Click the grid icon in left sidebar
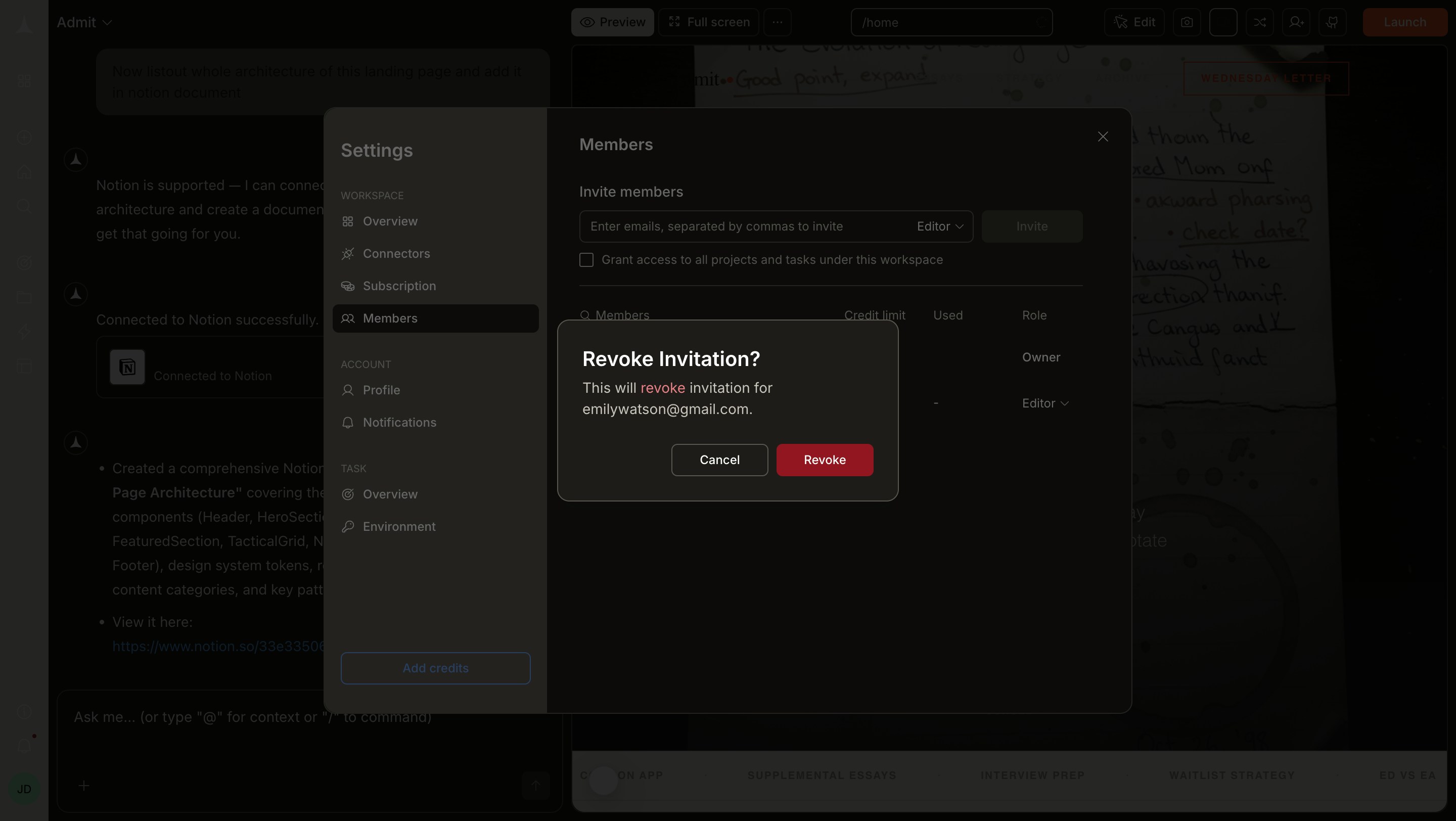The width and height of the screenshot is (1456, 821). coord(24,81)
